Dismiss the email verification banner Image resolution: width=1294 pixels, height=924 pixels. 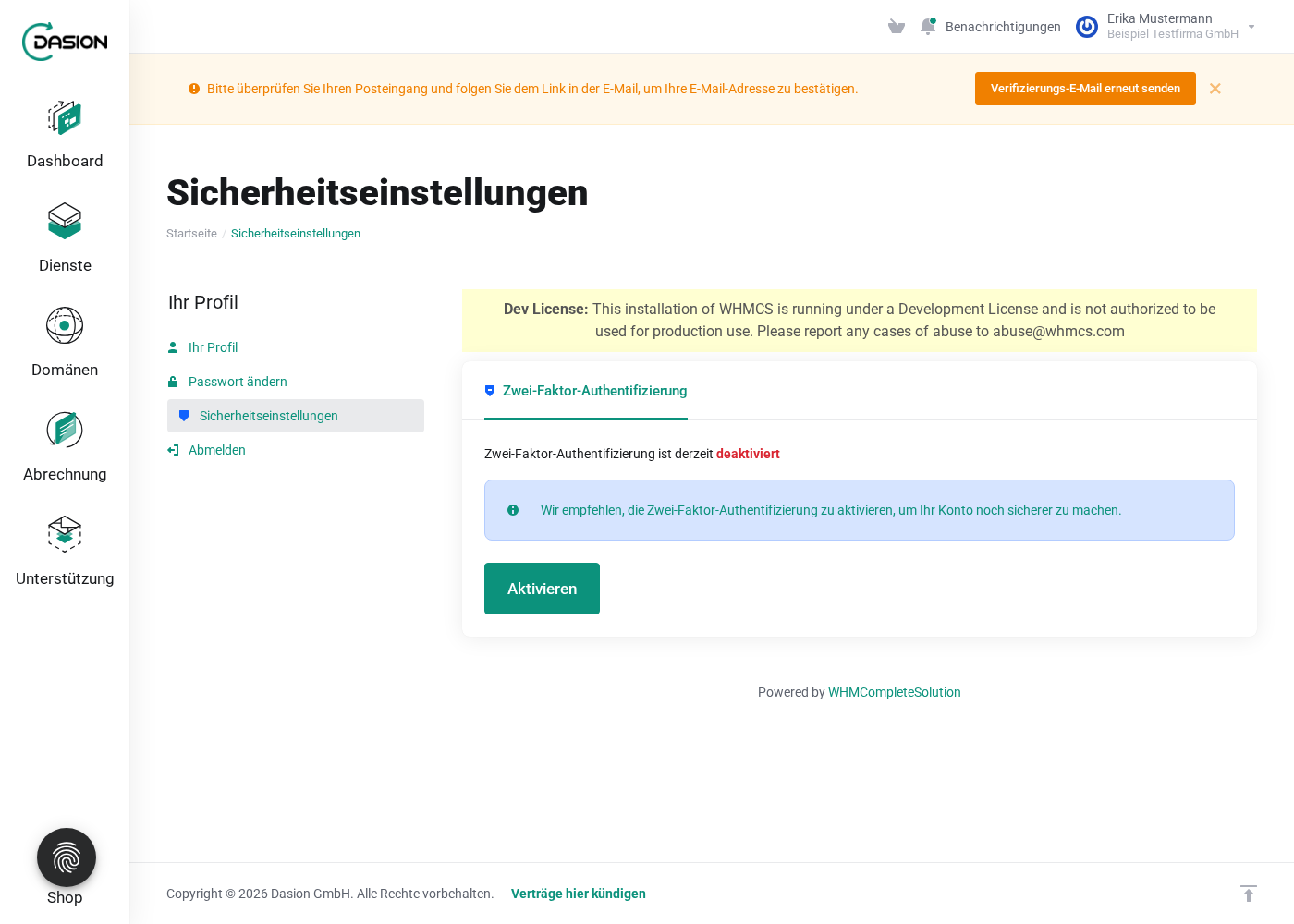(1215, 89)
